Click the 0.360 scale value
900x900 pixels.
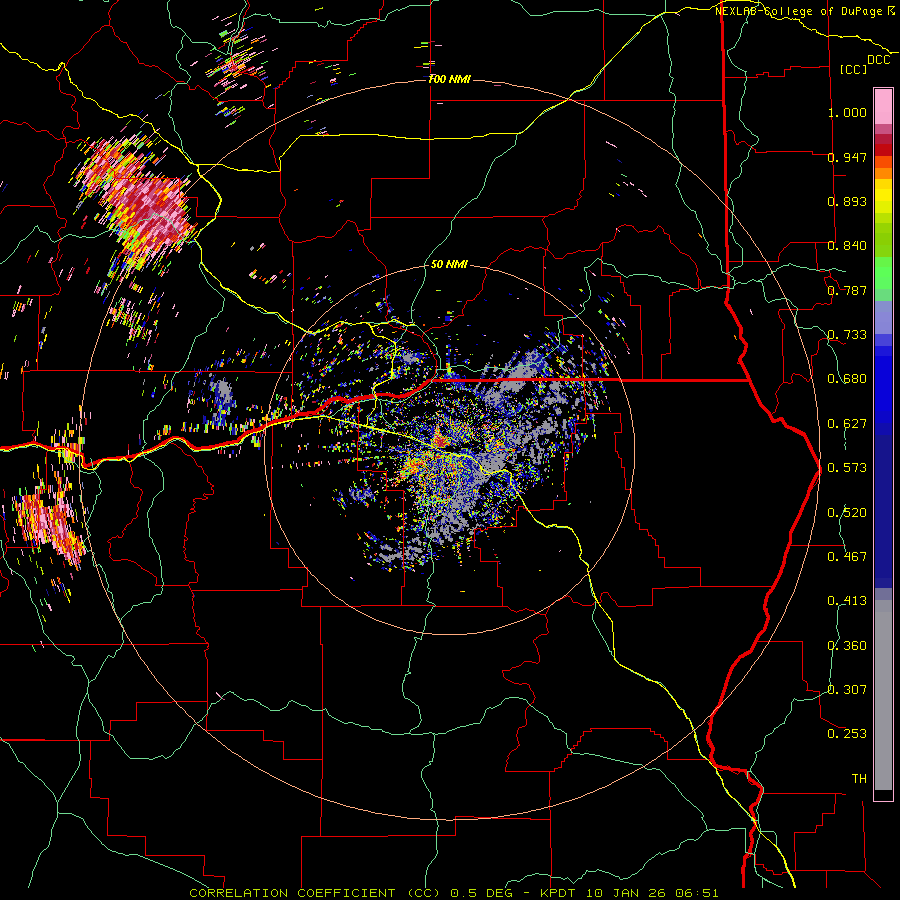tap(847, 646)
